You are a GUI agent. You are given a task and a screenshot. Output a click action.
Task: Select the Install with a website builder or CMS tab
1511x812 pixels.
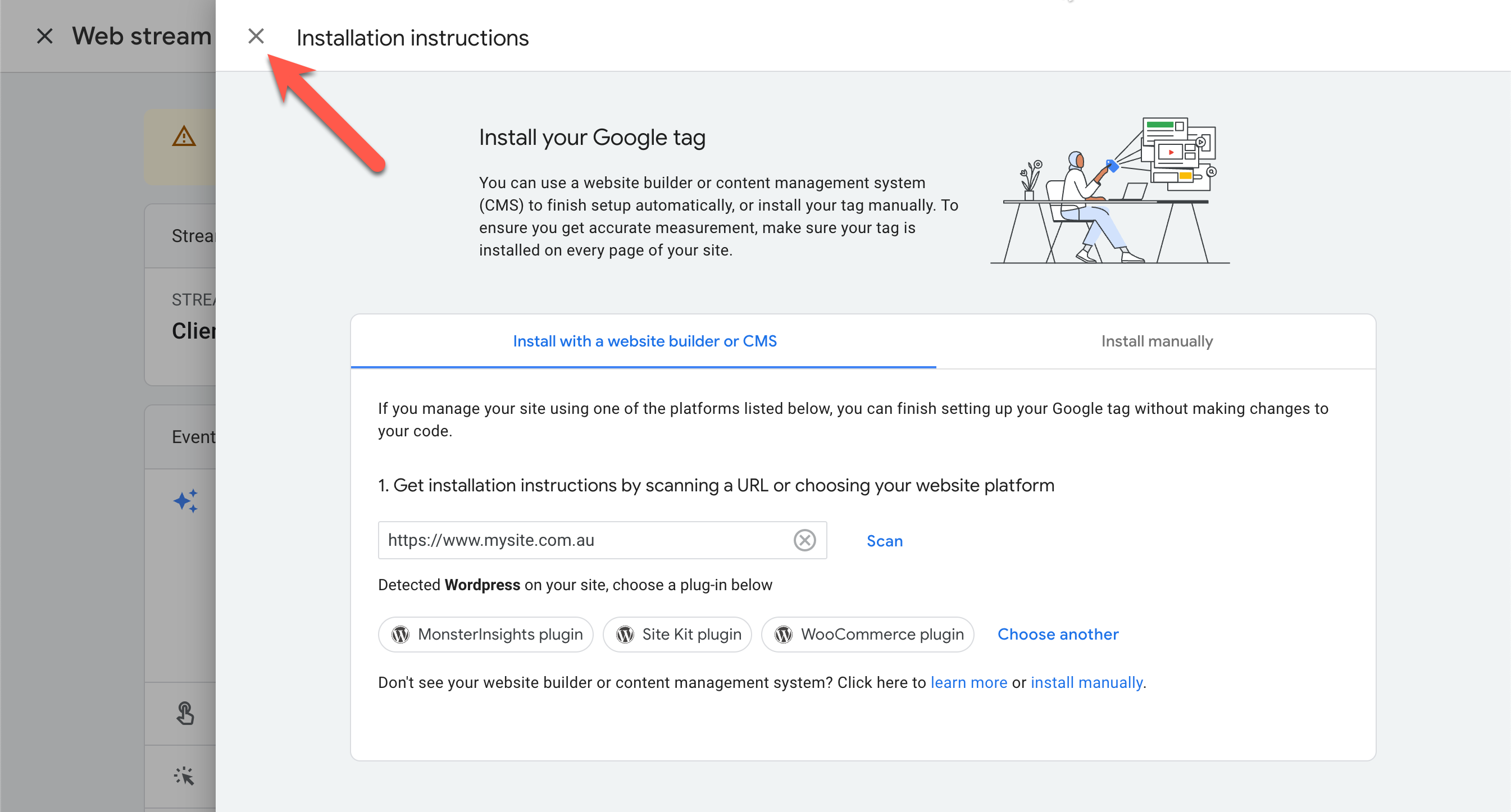644,341
